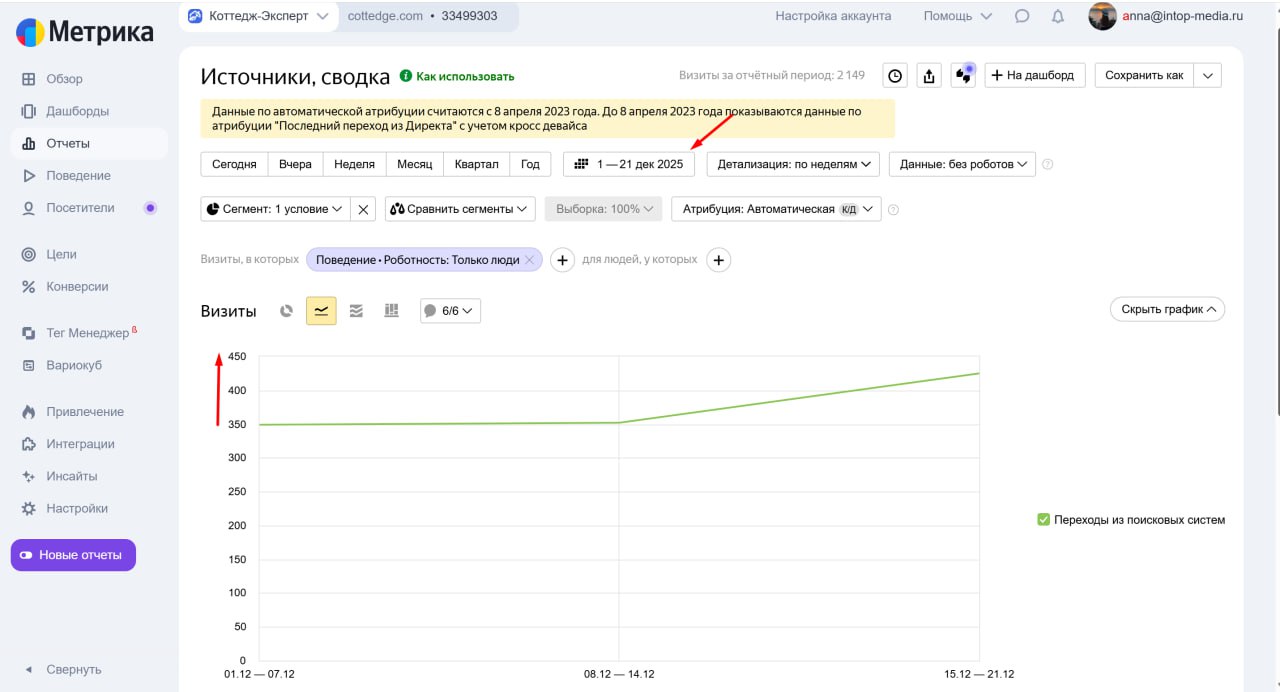Open Данные: без роботов dropdown
The height and width of the screenshot is (692, 1280).
[964, 164]
